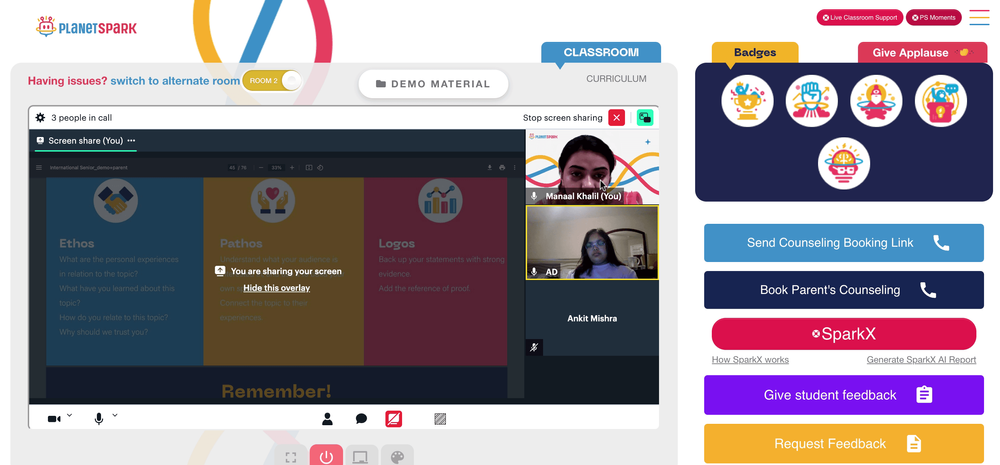
Task: Award the trophy star badge
Action: click(x=747, y=101)
